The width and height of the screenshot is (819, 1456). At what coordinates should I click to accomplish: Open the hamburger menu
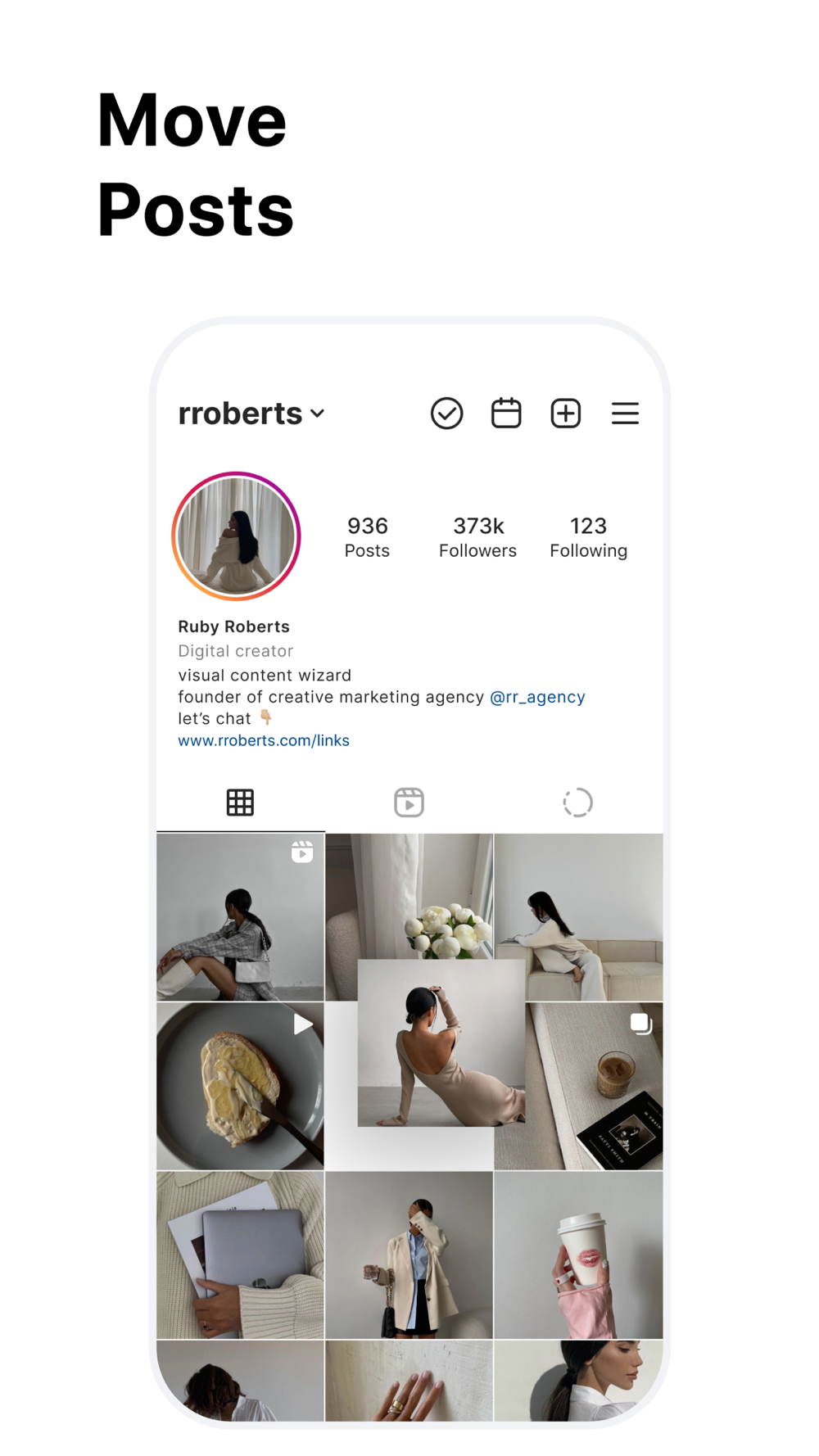[625, 414]
